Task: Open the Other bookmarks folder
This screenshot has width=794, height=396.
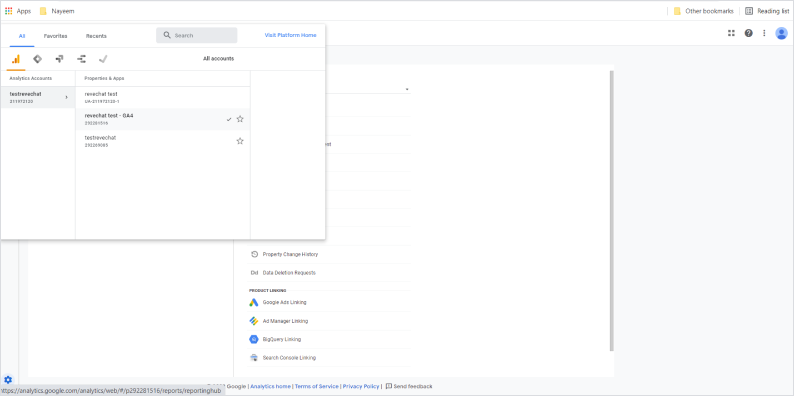Action: 703,11
